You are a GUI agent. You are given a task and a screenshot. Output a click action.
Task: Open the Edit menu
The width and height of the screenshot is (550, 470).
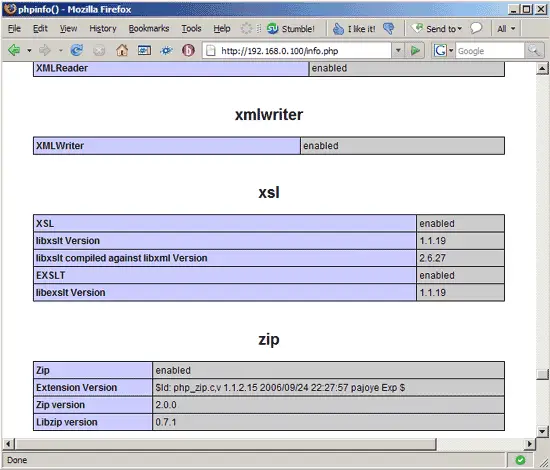coord(40,28)
